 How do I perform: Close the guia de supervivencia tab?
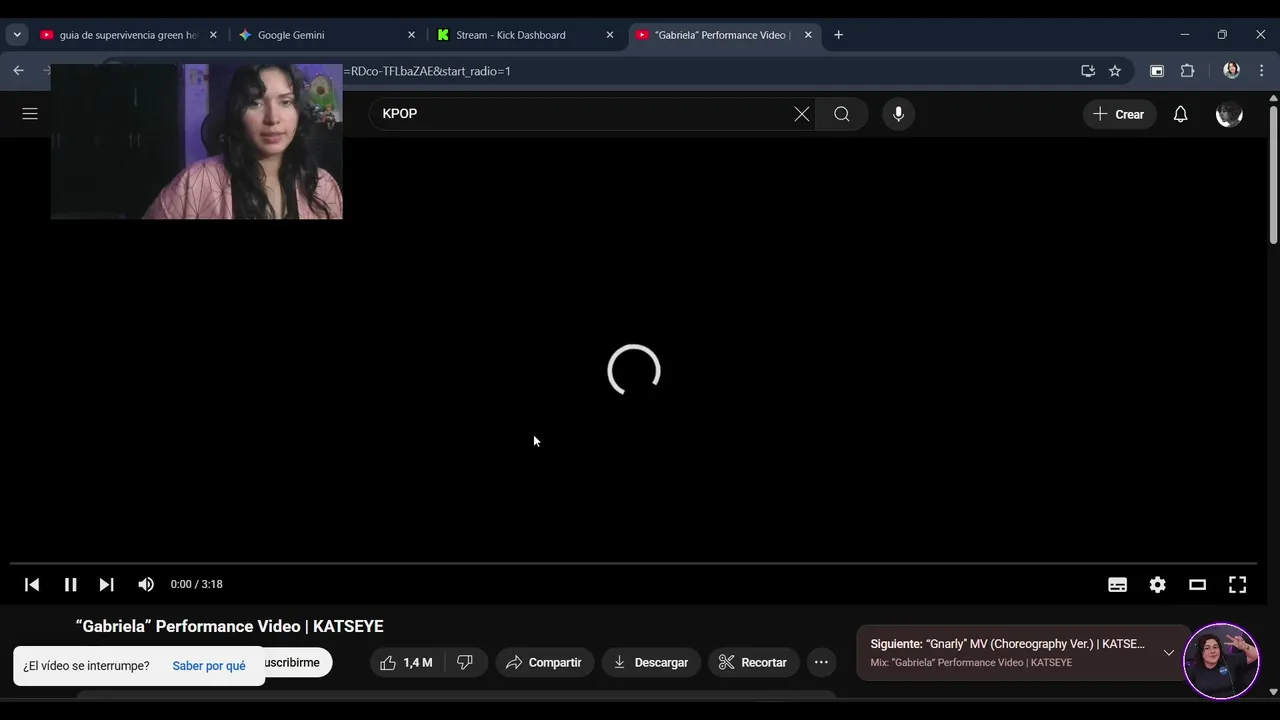[213, 35]
